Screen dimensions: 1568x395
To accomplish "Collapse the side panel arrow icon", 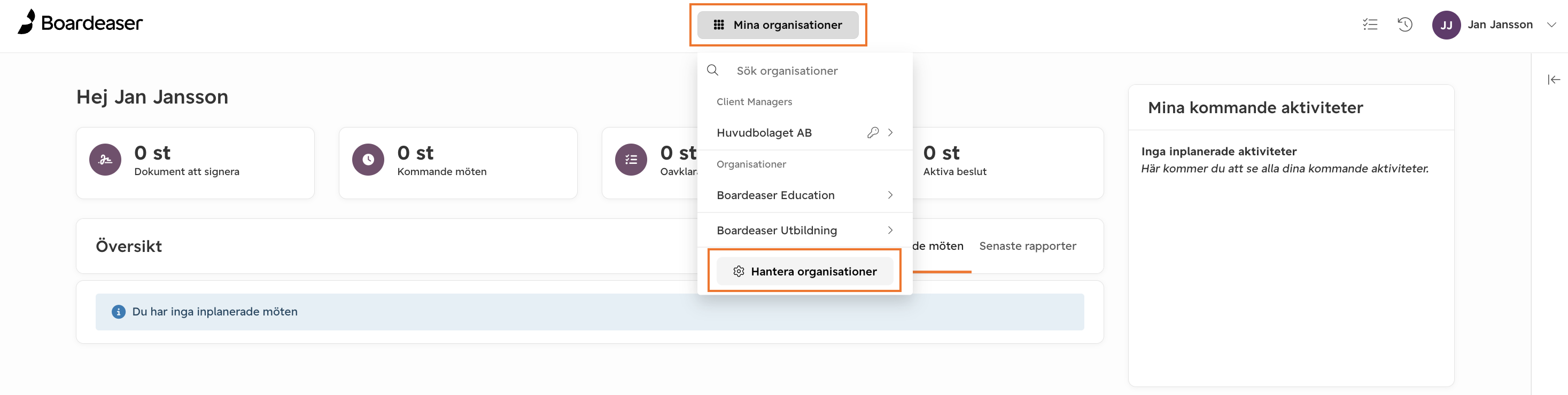I will (x=1554, y=80).
